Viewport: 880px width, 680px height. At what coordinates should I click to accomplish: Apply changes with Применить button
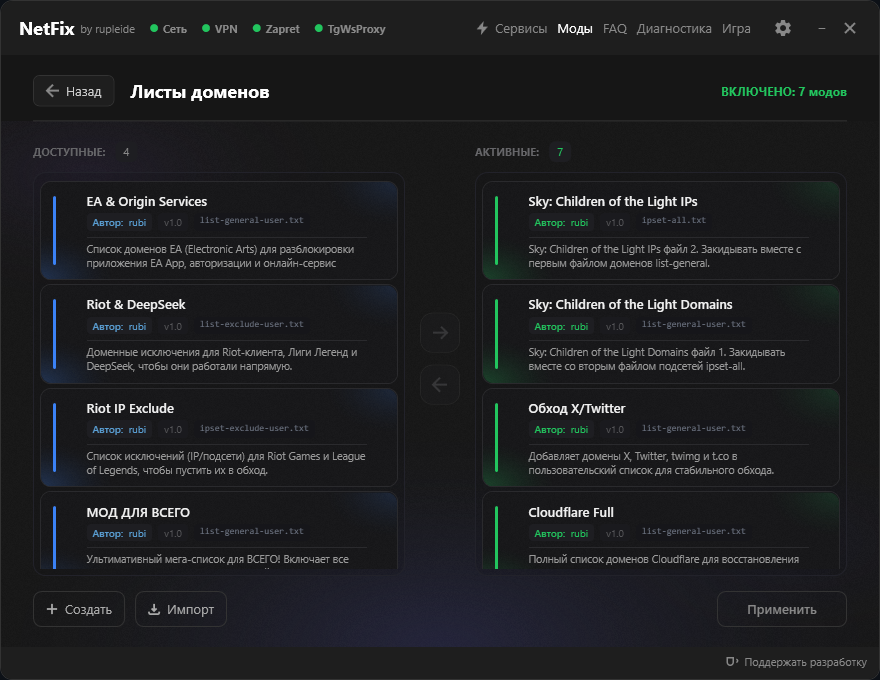tap(781, 609)
